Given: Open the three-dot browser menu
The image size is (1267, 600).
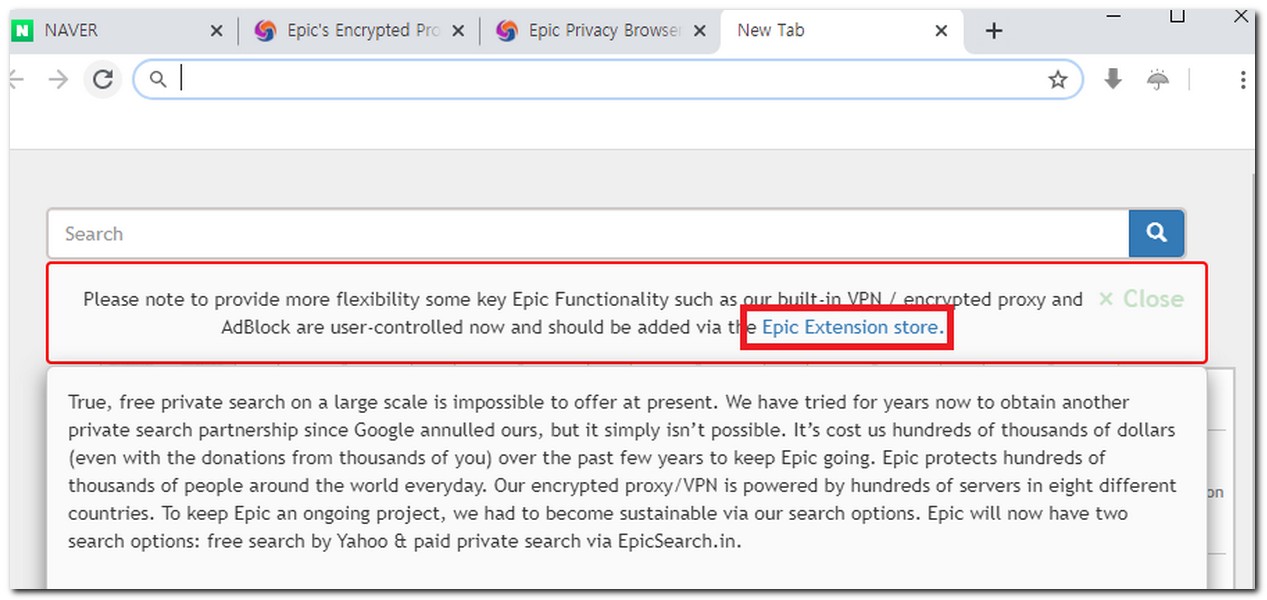Looking at the screenshot, I should [x=1242, y=79].
